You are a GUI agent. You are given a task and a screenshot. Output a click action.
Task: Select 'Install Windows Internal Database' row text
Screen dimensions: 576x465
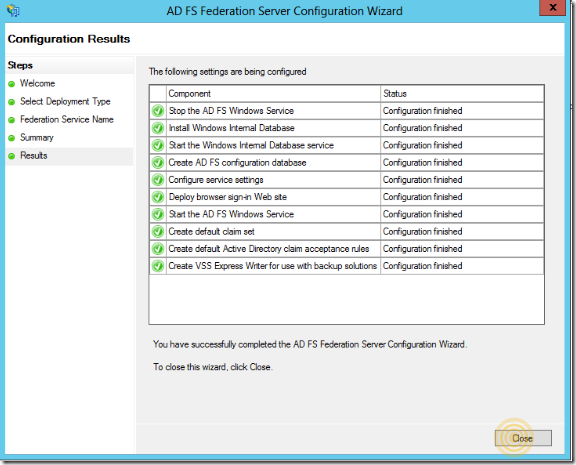point(231,128)
